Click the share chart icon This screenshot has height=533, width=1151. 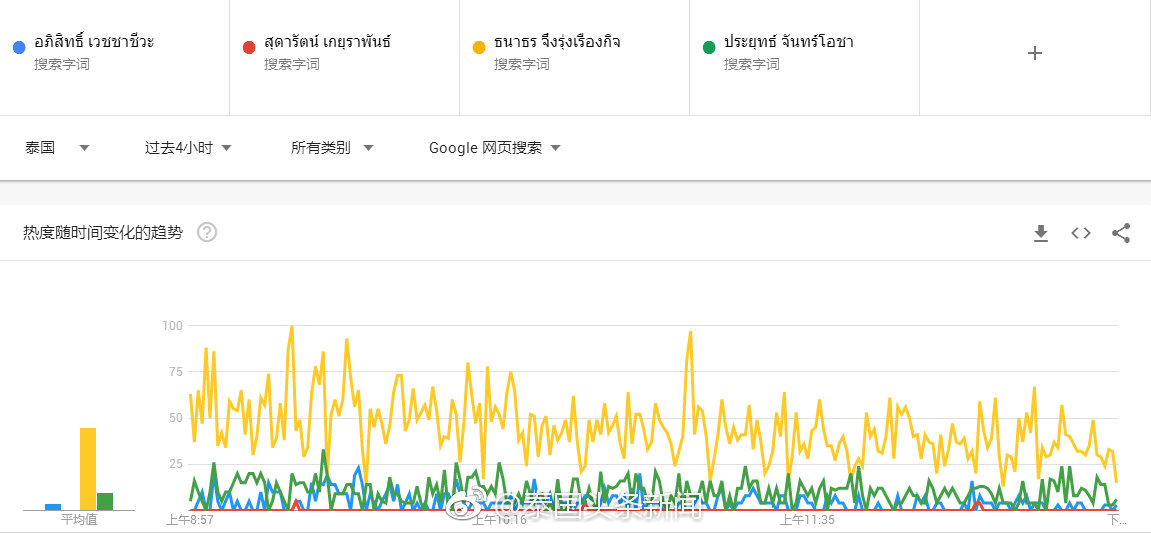pos(1121,233)
